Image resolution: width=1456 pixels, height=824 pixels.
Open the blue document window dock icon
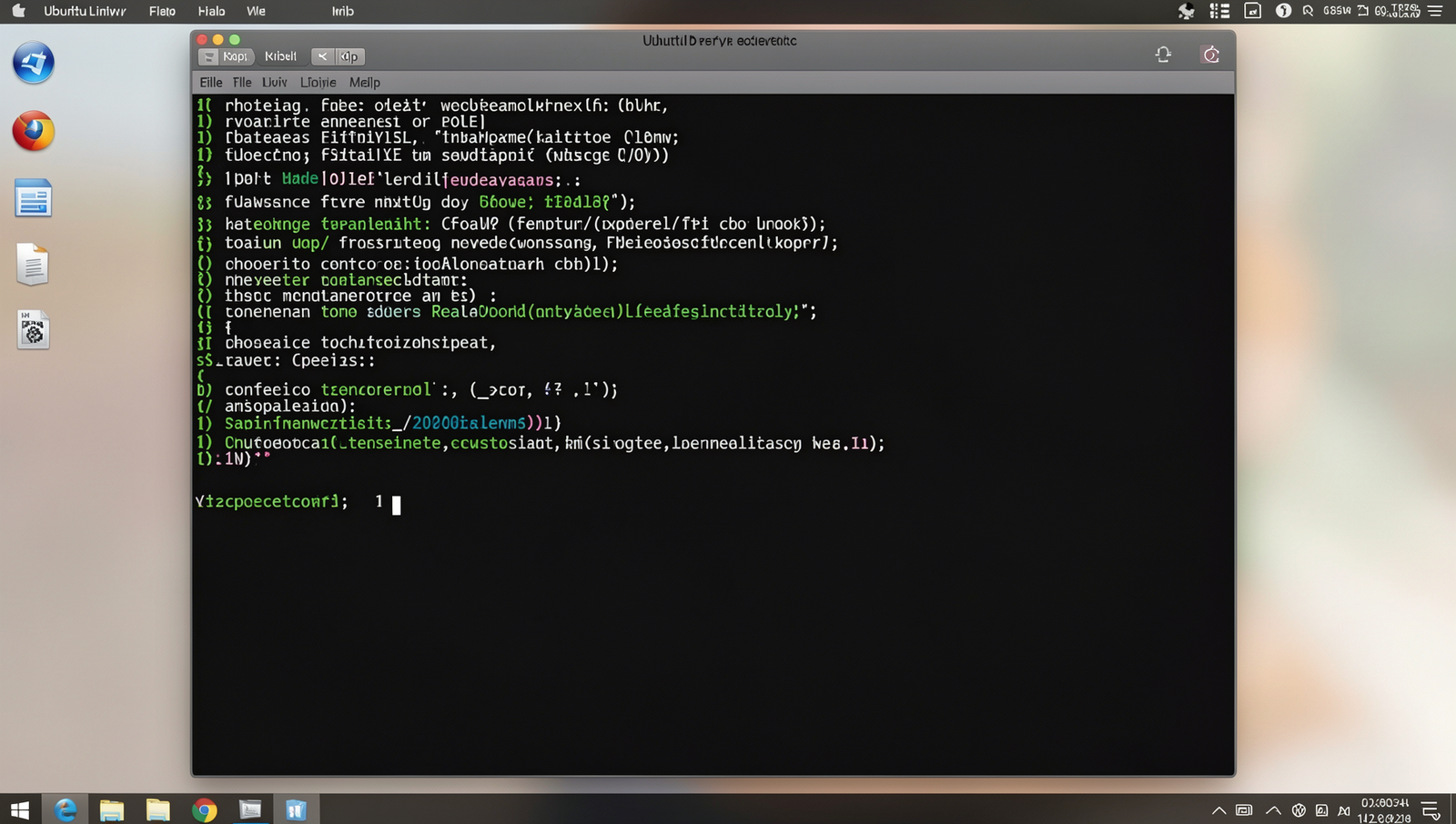point(33,199)
